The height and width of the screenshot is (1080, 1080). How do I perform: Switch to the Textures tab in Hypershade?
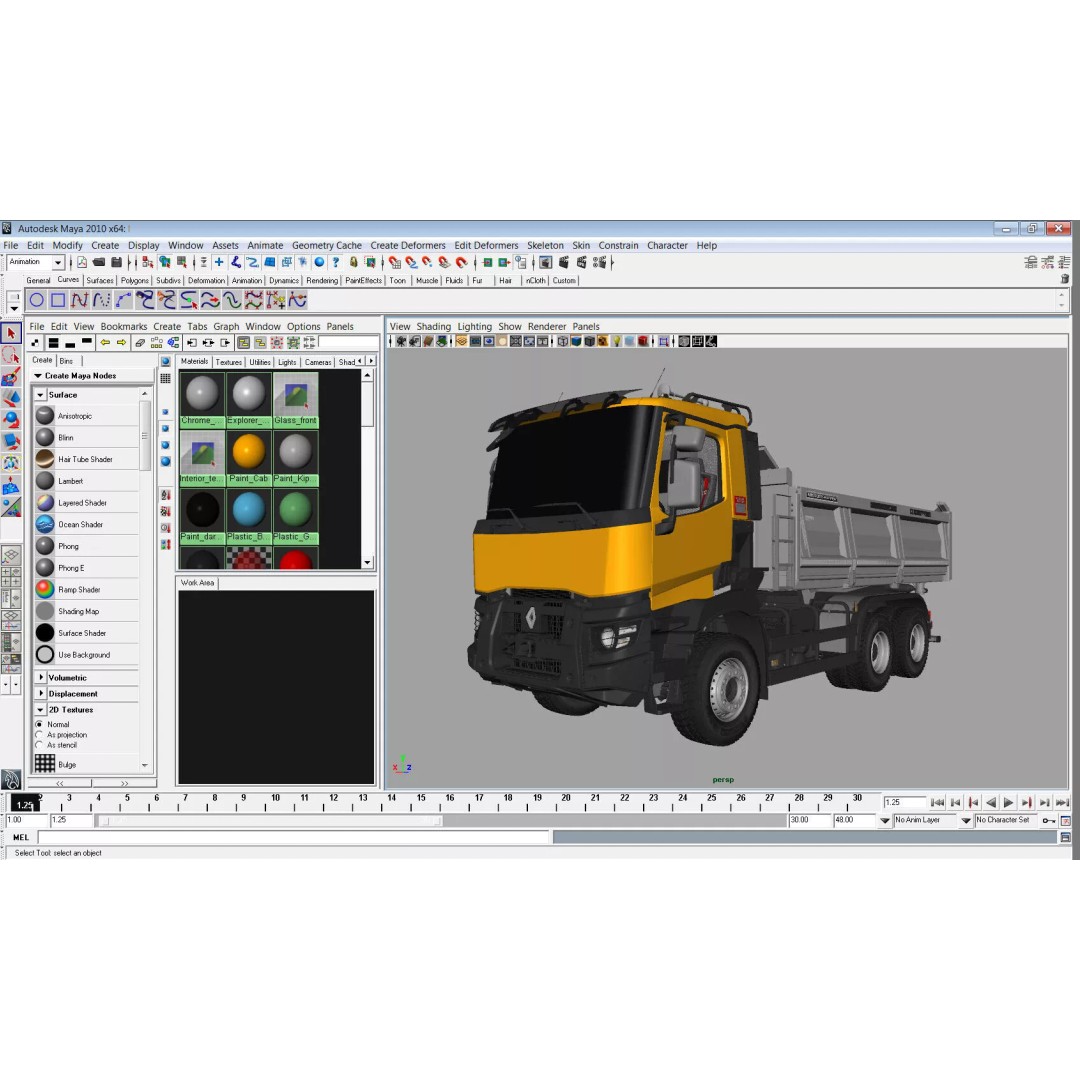click(x=229, y=362)
